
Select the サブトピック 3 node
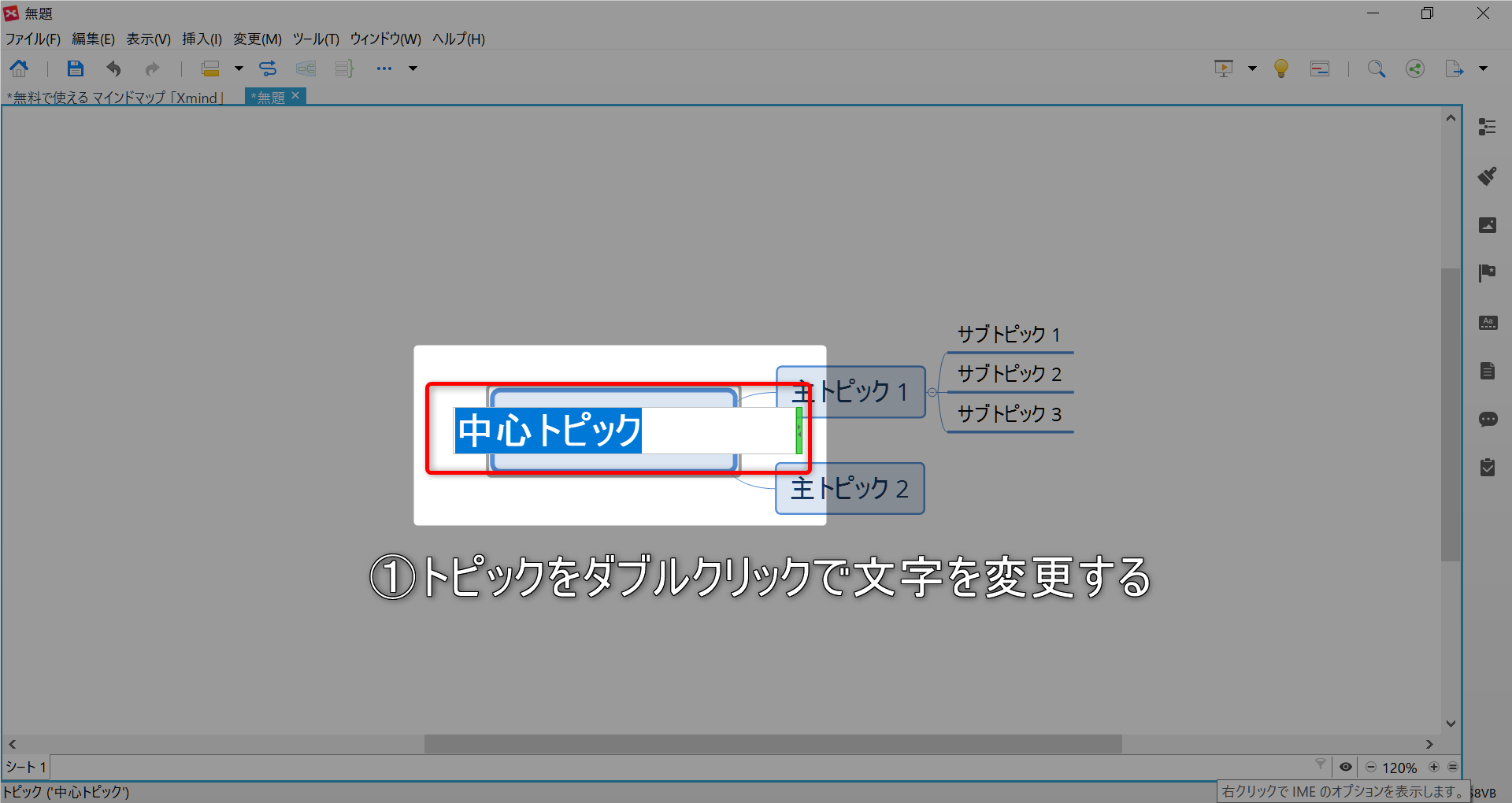tap(1009, 414)
